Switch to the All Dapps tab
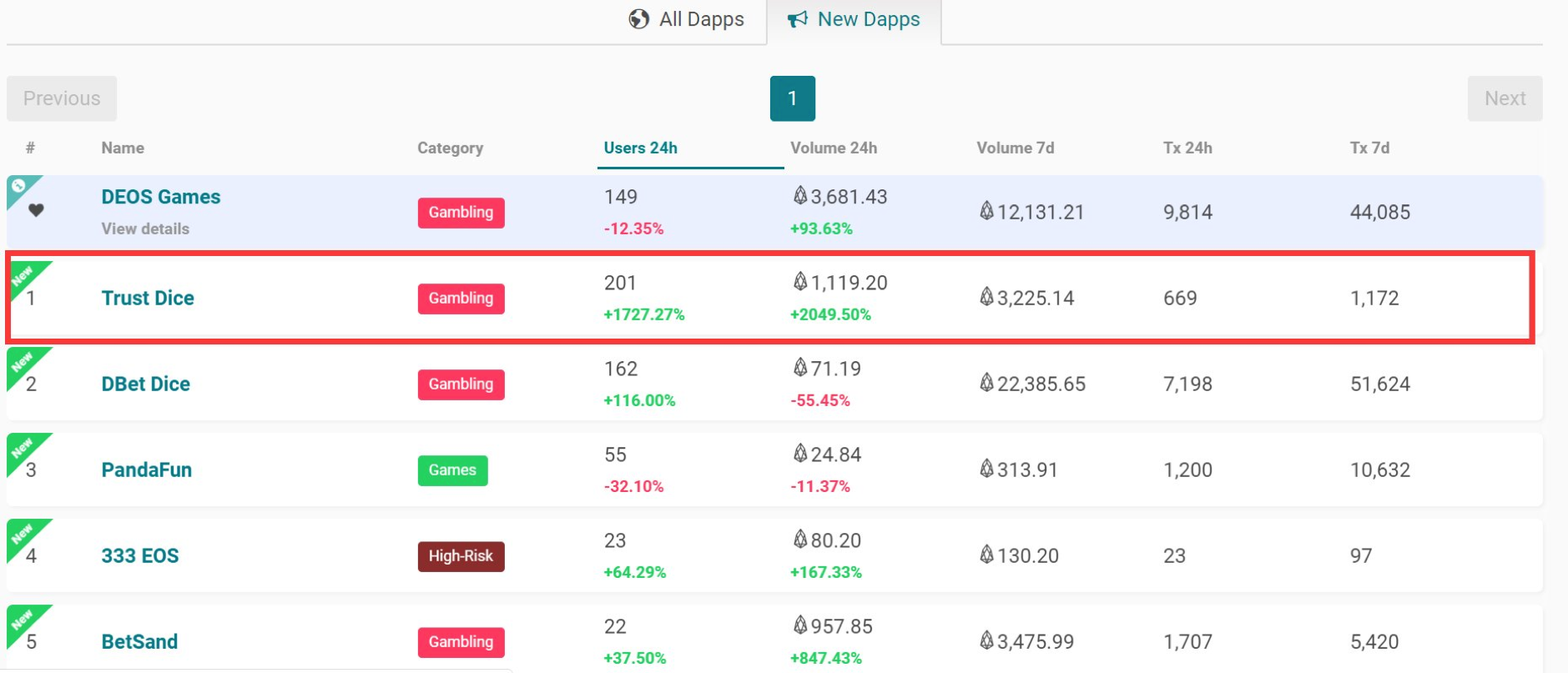 (687, 19)
